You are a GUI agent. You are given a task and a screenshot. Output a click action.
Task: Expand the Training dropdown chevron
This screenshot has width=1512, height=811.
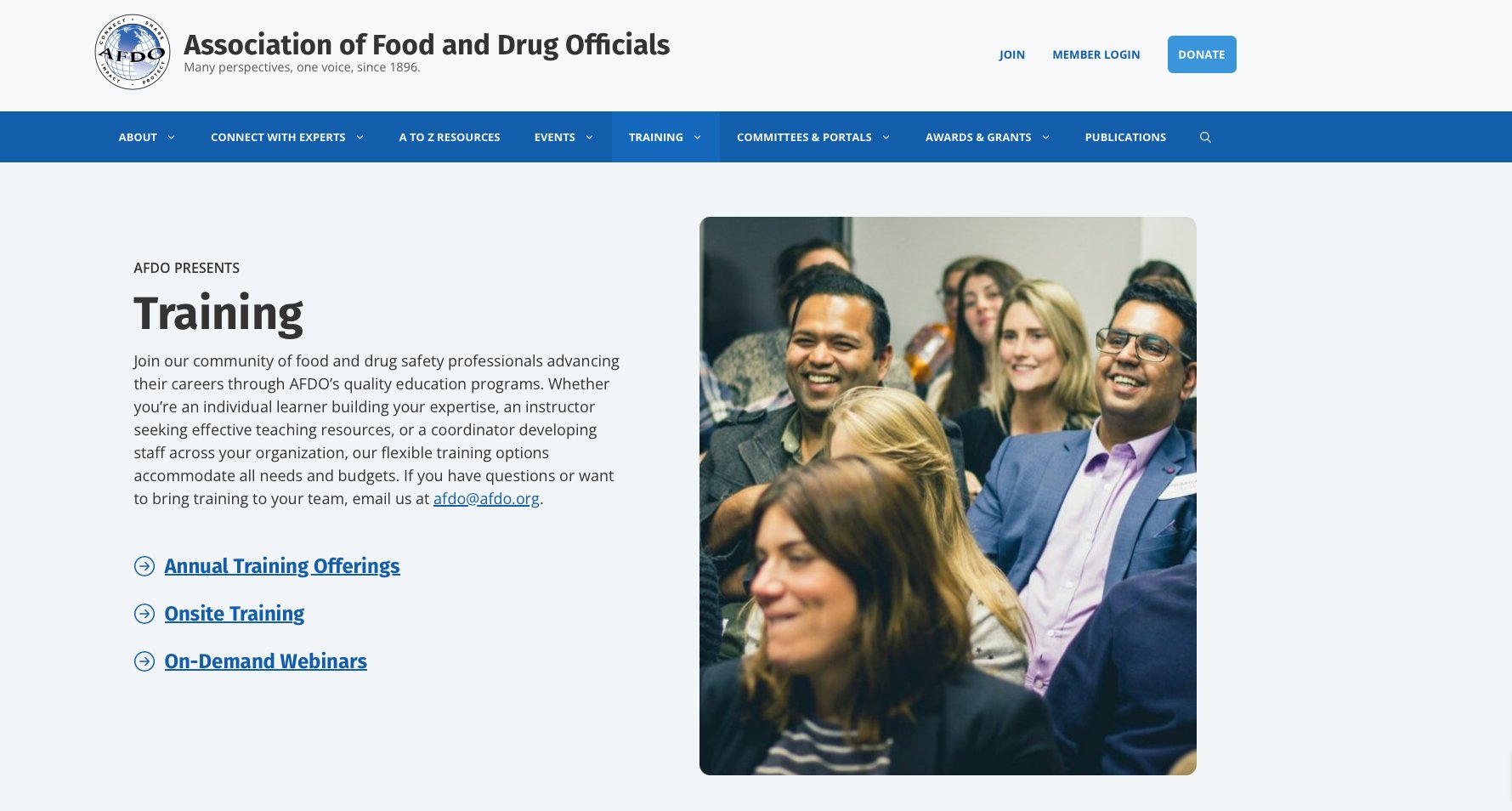point(697,137)
